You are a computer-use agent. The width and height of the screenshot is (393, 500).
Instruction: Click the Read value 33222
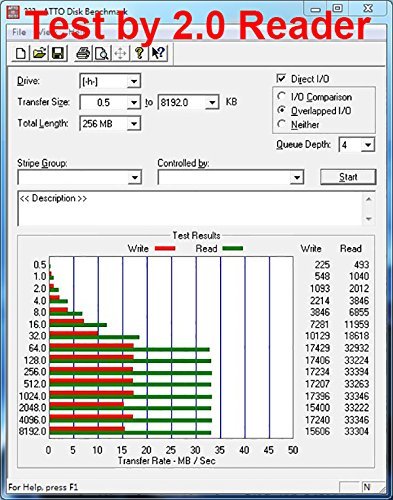tap(357, 408)
